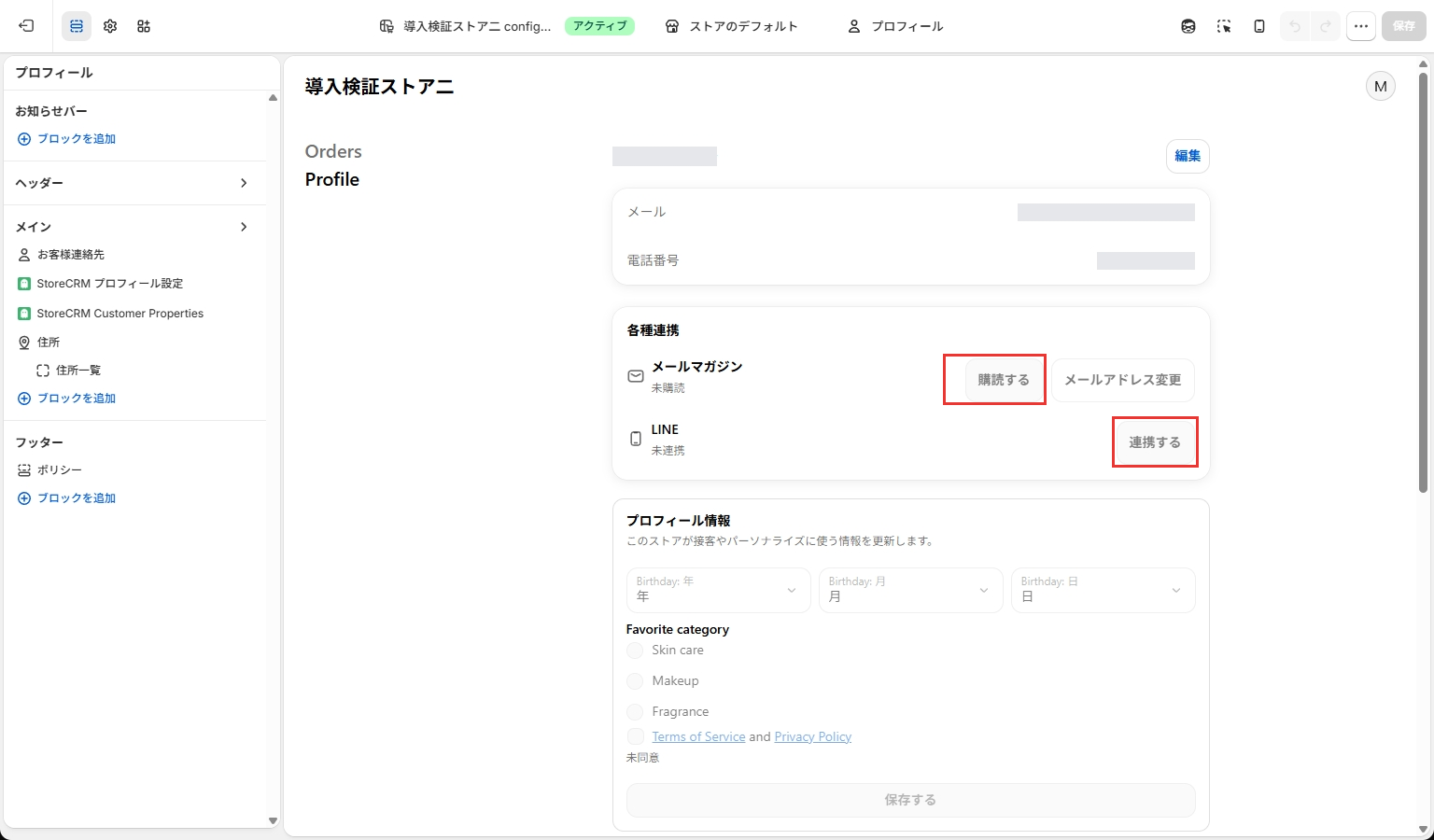This screenshot has height=840, width=1434.
Task: Expand the メイン section chevron
Action: click(x=244, y=227)
